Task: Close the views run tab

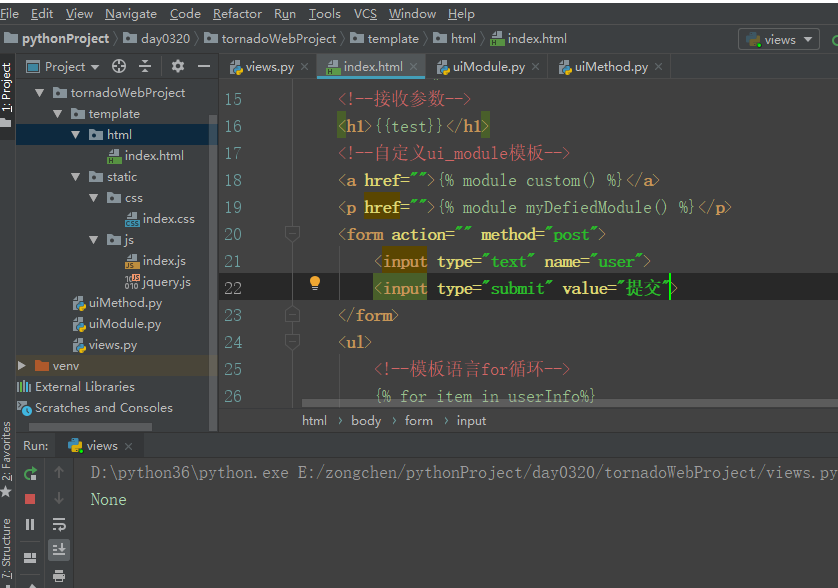Action: tap(128, 446)
